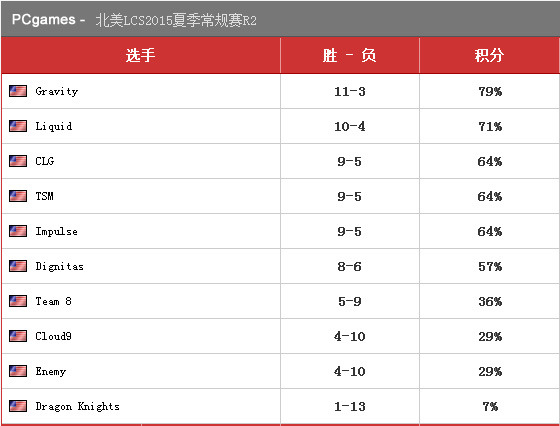Click the flag icon beside Cloud9
Screen dimensions: 560x426
tap(18, 336)
